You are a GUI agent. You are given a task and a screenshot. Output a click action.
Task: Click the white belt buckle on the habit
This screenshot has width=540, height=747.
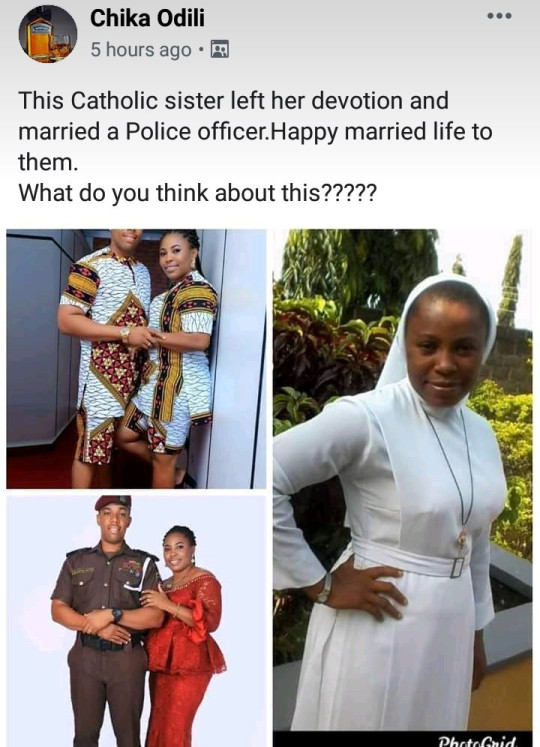tap(457, 567)
